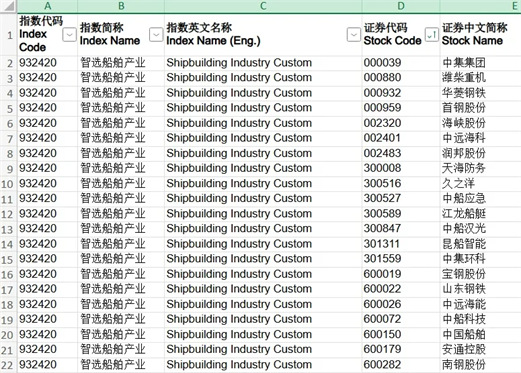Select stock code cell 301311
Screen dimensions: 521x373
coord(401,244)
